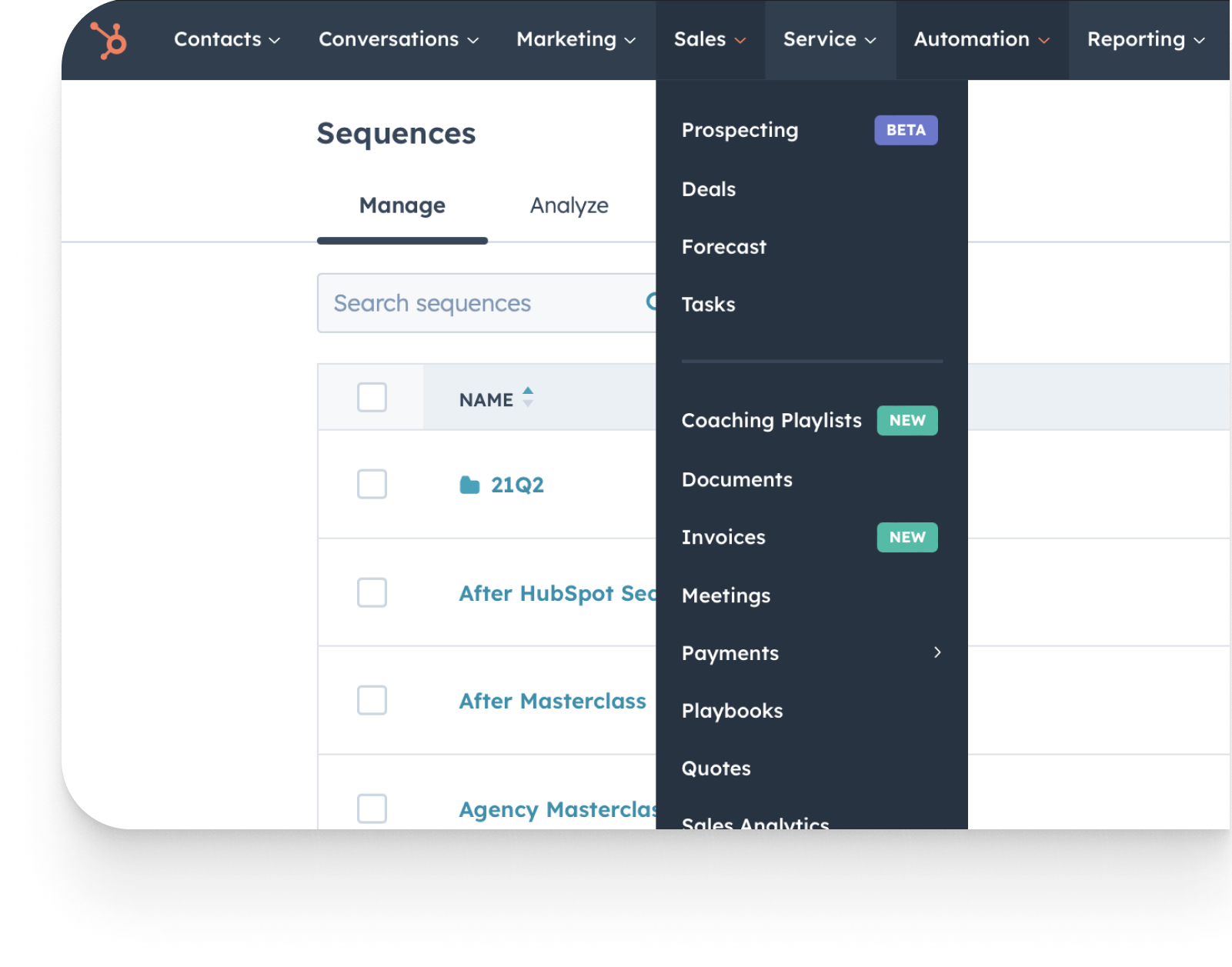Check the box for the 21Q2 row
Screen dimensions: 1232x967
372,484
